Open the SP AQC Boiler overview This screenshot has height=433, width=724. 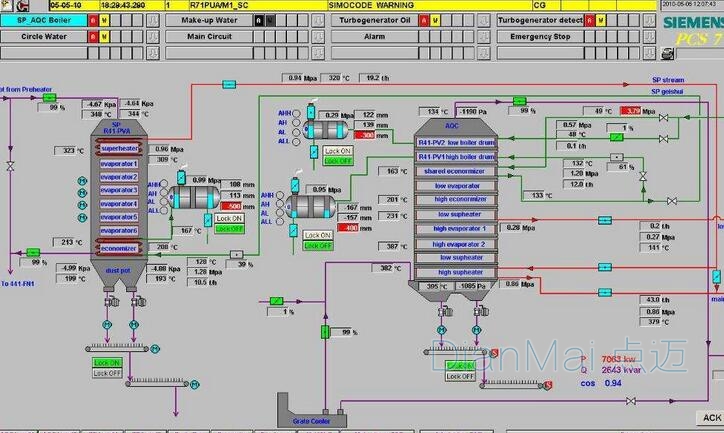tap(43, 19)
